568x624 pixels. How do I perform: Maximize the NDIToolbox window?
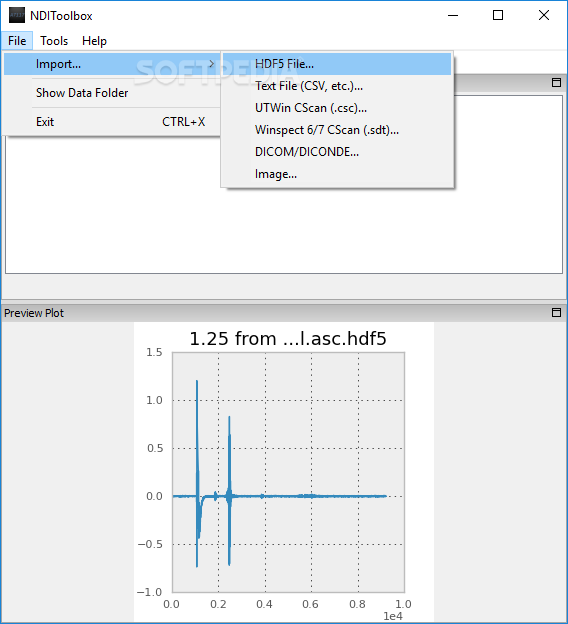[x=498, y=16]
